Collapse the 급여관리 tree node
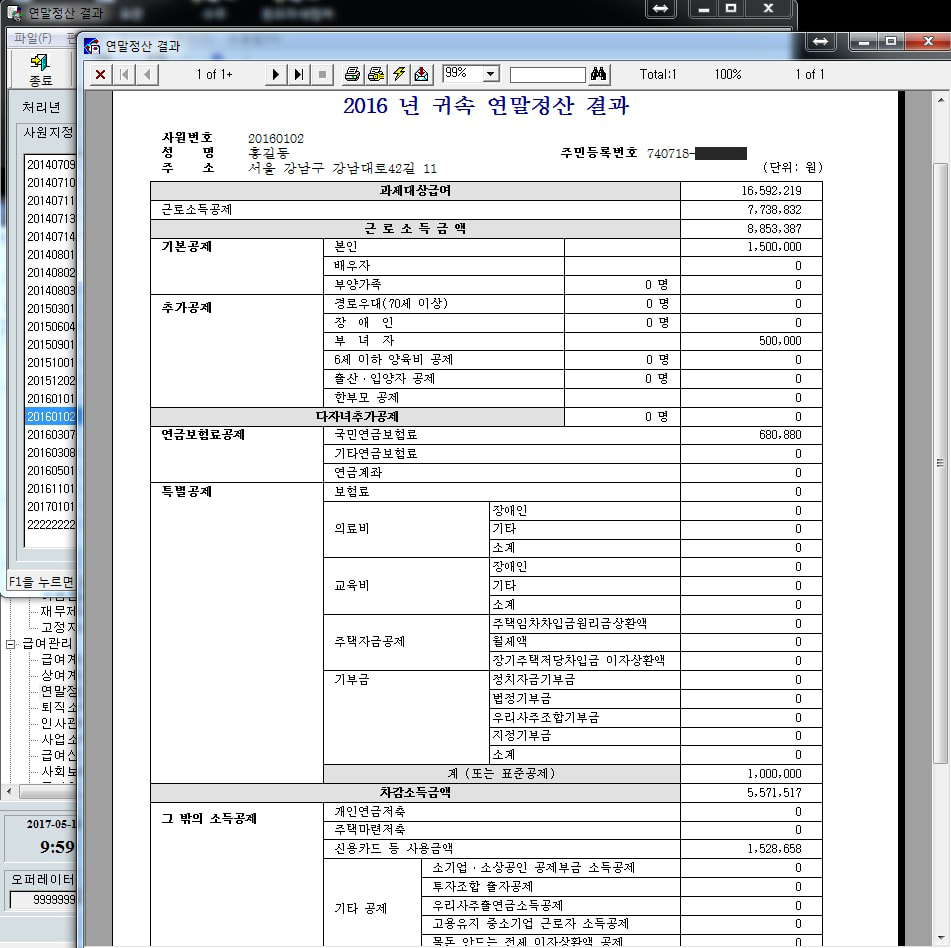The height and width of the screenshot is (948, 951). [x=11, y=643]
